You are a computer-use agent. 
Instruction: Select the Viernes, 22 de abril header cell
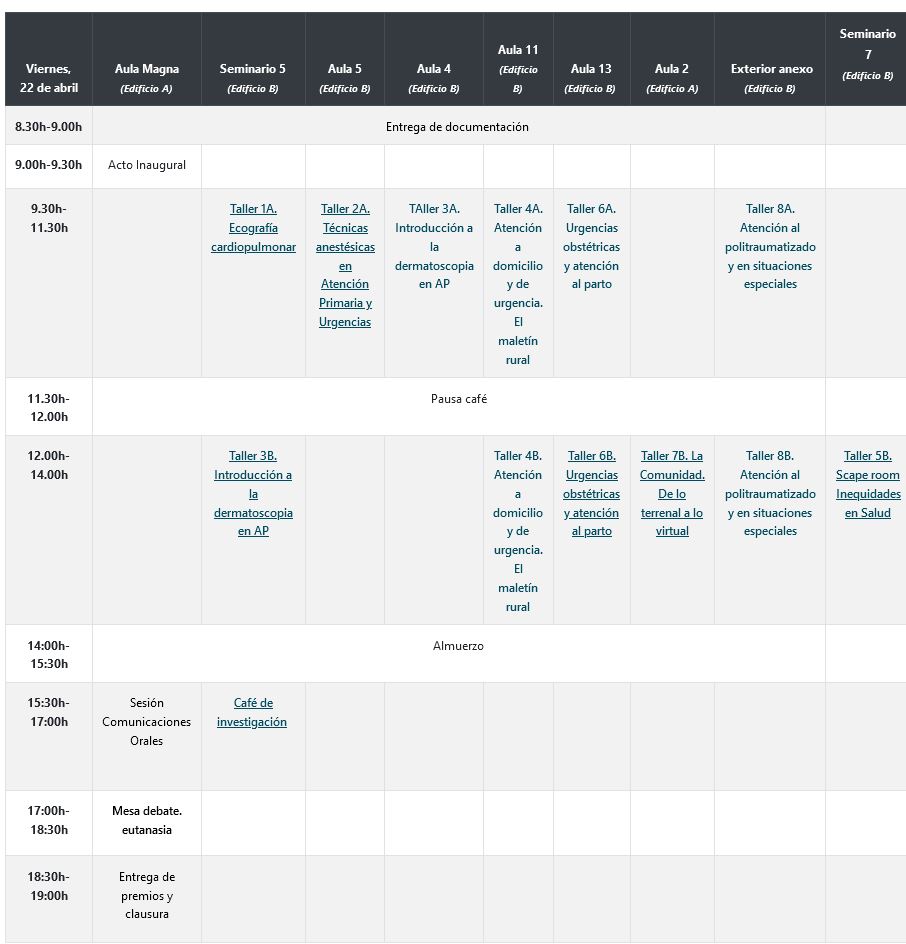click(x=49, y=78)
